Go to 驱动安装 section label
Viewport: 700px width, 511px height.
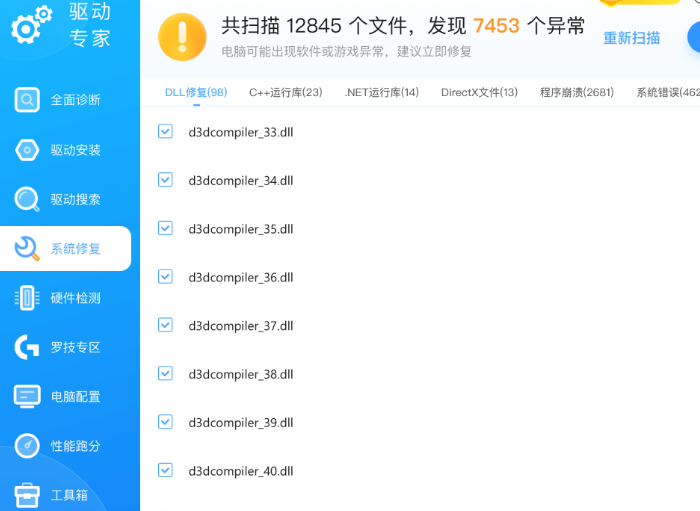point(75,150)
